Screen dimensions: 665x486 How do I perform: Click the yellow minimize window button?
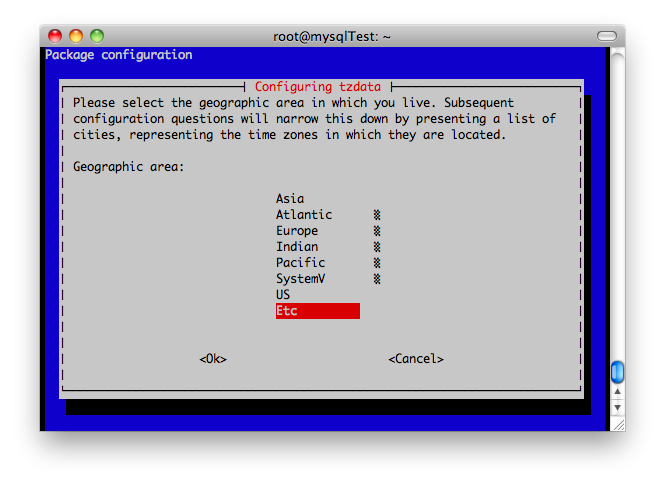pyautogui.click(x=76, y=36)
